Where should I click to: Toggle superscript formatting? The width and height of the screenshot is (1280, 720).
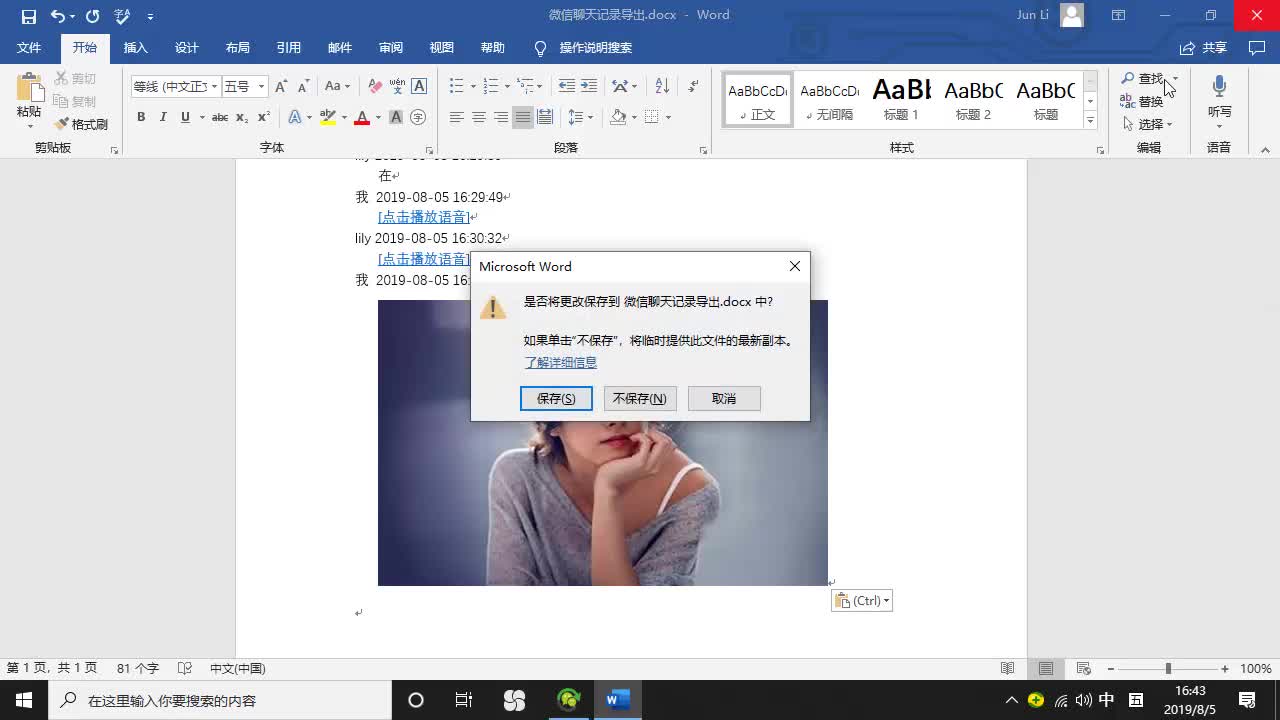coord(264,117)
